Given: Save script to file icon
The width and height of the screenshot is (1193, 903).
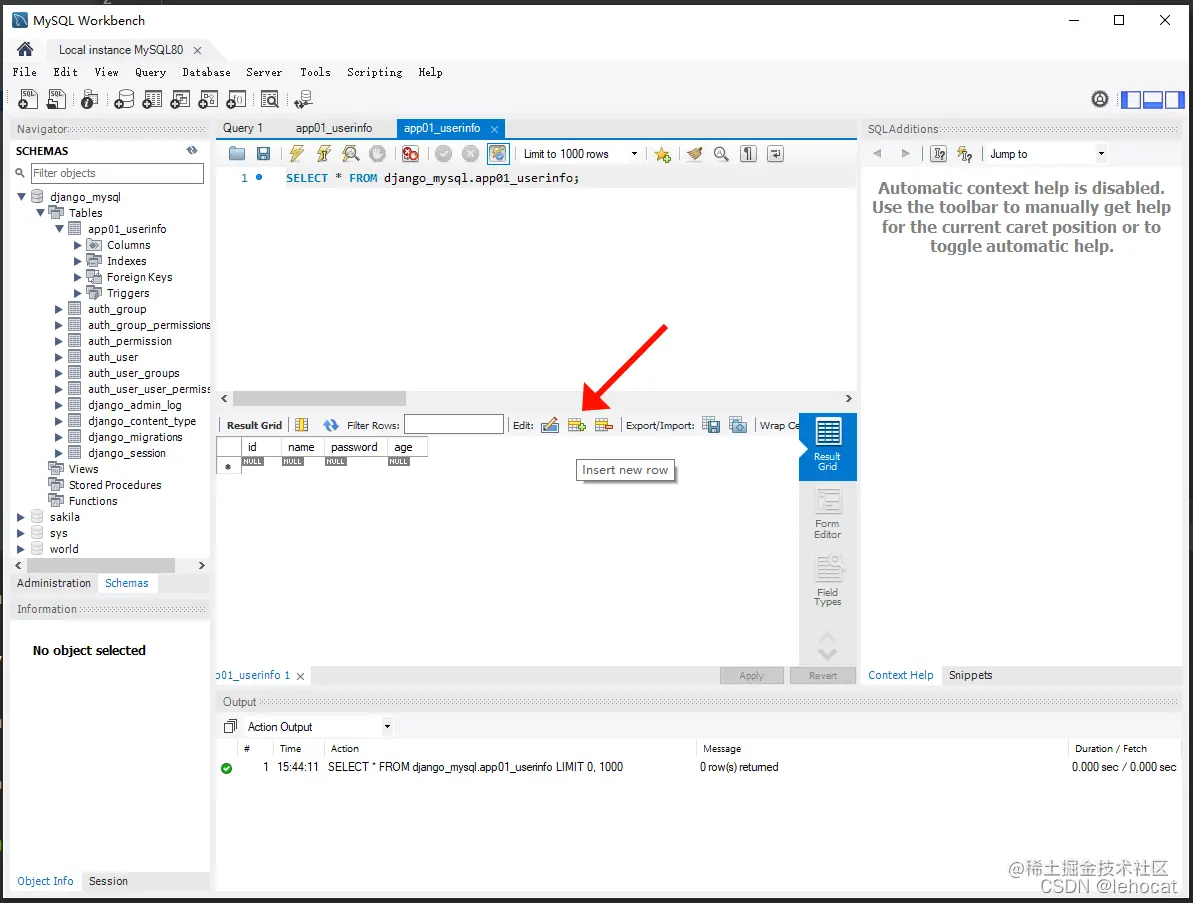Looking at the screenshot, I should pyautogui.click(x=263, y=154).
